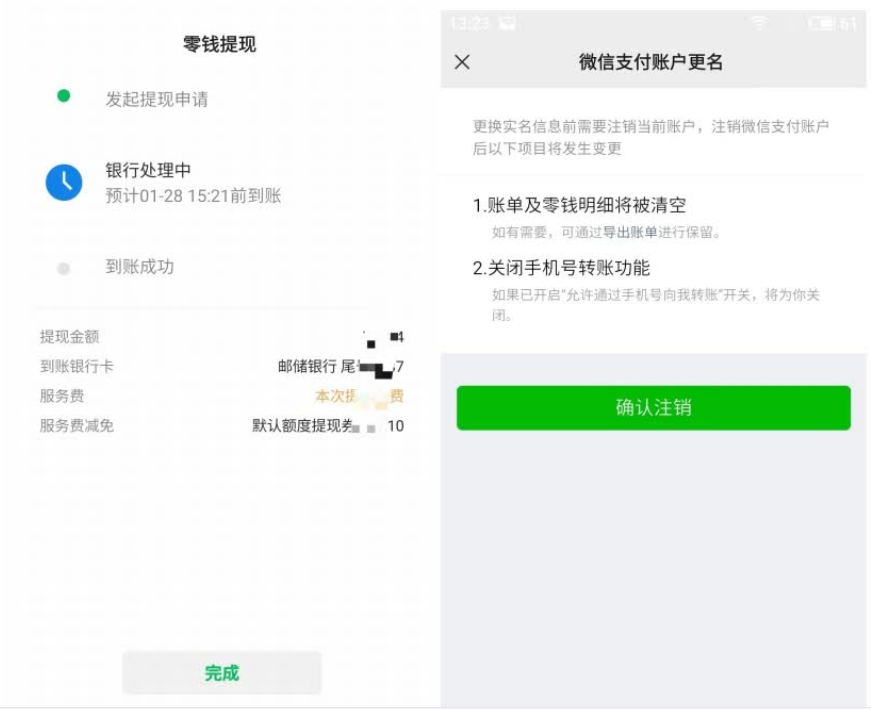Click the green 确认注销 button

[x=653, y=408]
